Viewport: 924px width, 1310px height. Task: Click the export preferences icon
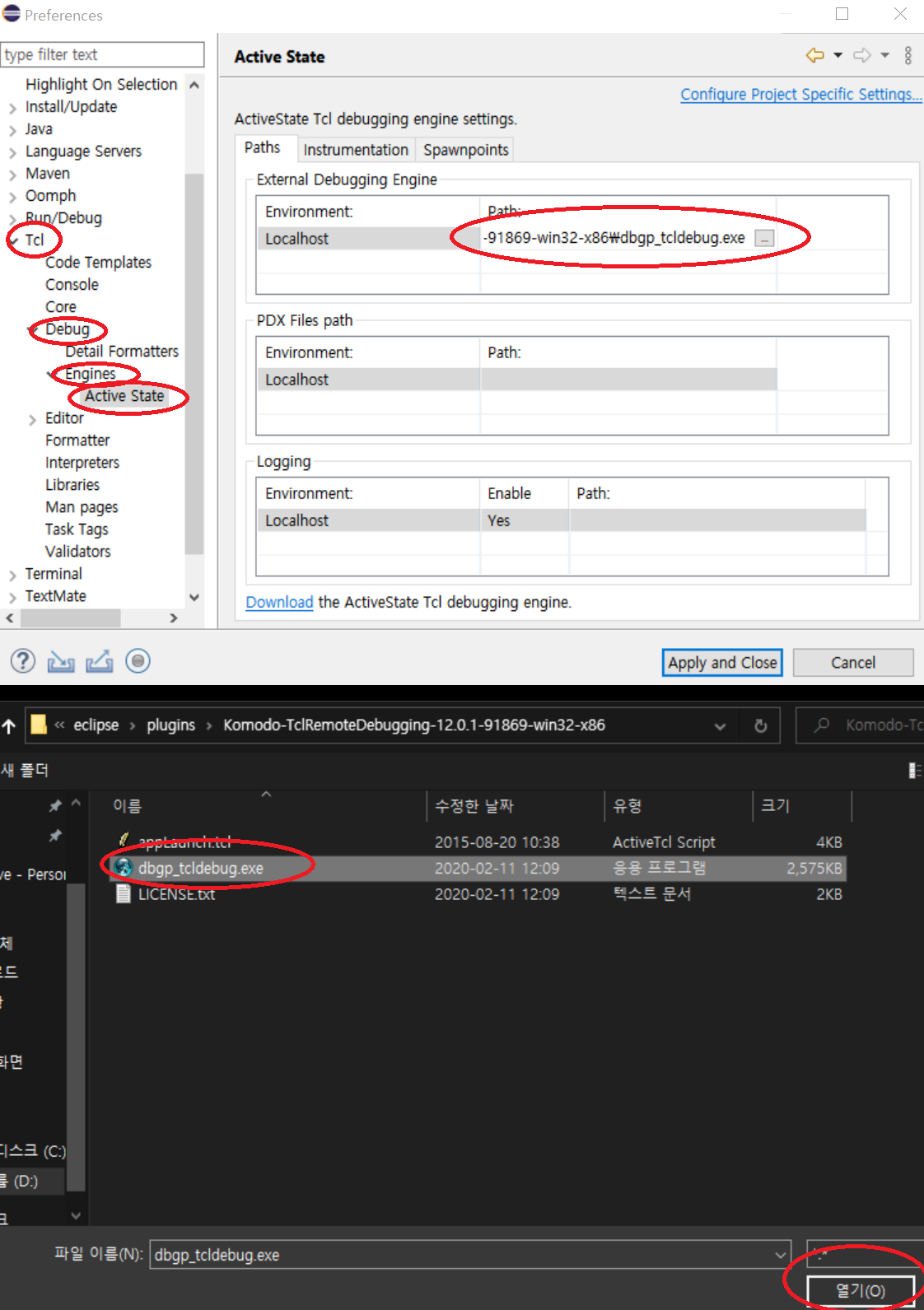coord(99,661)
